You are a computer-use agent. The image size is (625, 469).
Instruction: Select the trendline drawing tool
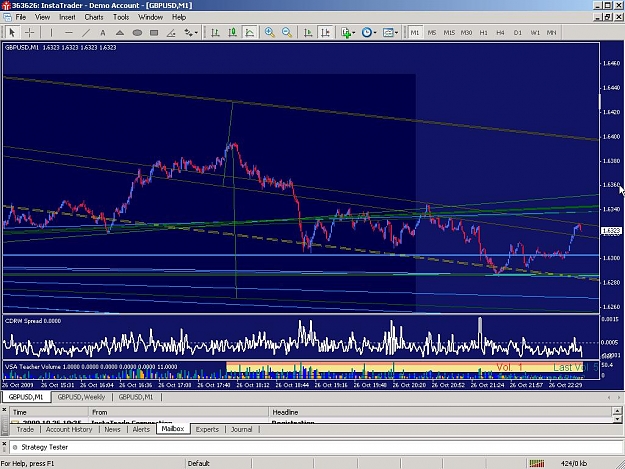point(86,33)
